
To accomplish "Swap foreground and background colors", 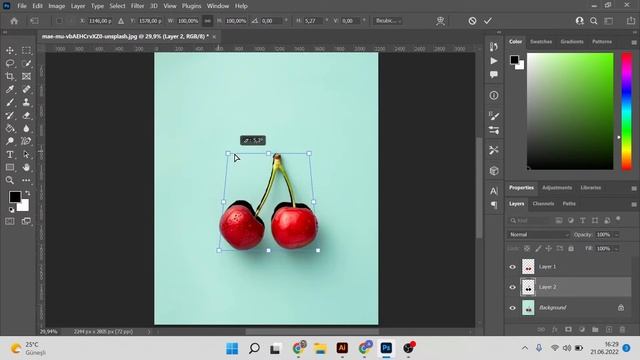I will click(27, 193).
